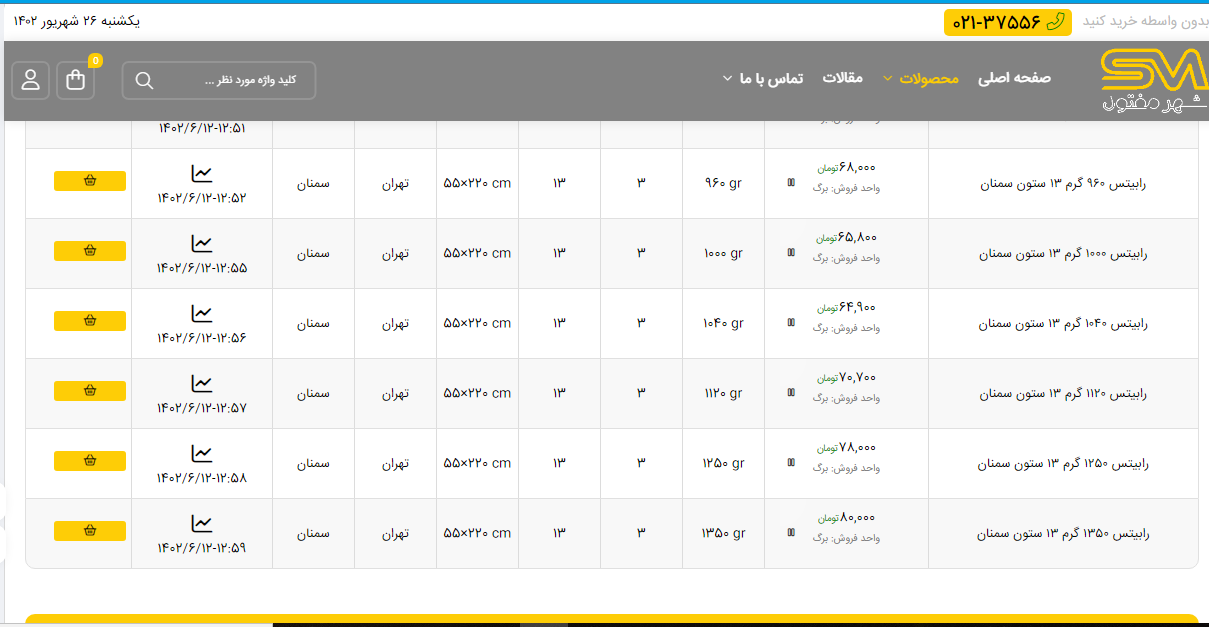This screenshot has width=1209, height=627.
Task: Go to صفحه اصلی menu item
Action: coord(1014,78)
